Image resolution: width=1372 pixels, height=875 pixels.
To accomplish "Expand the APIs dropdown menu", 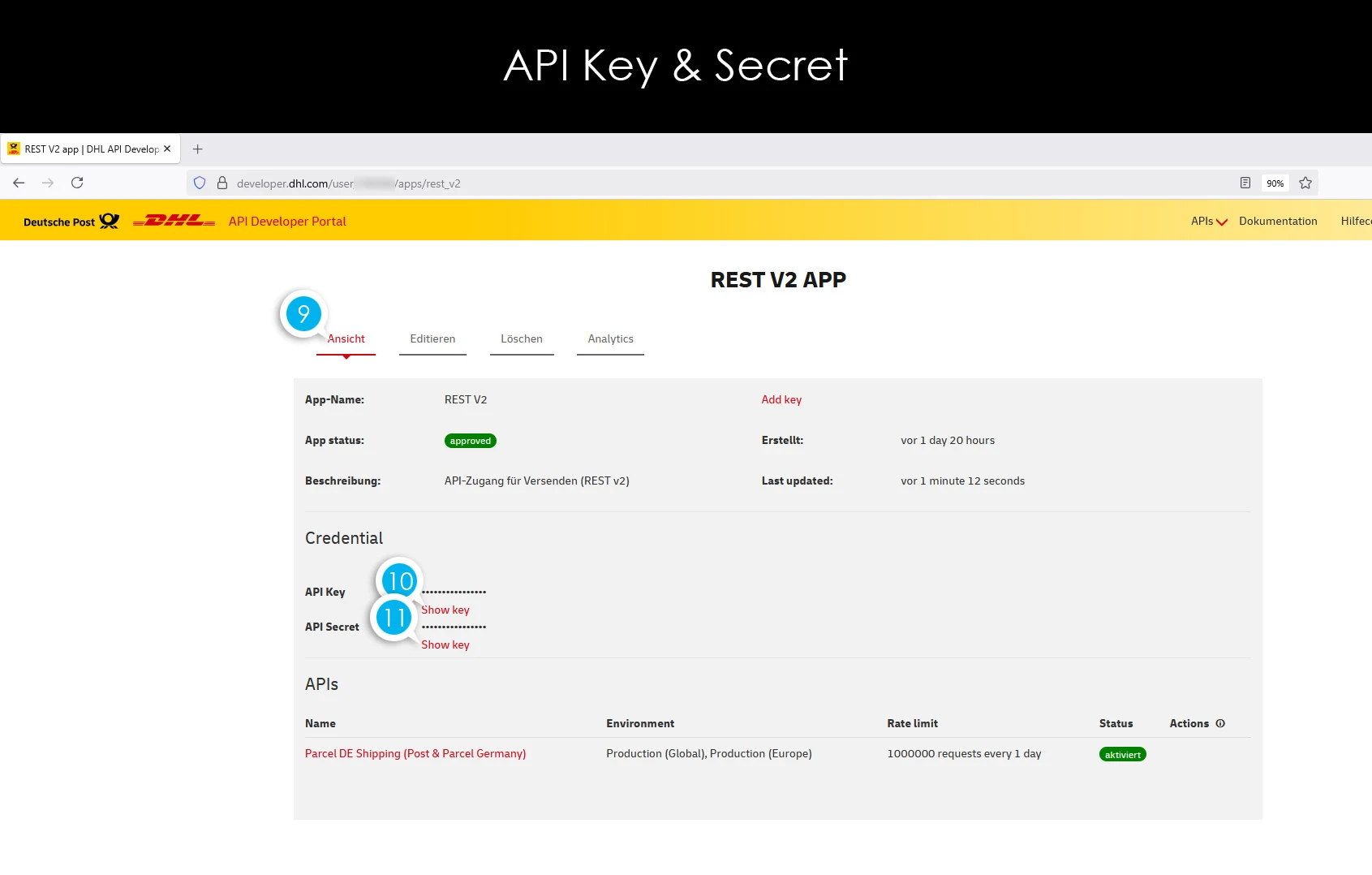I will click(x=1208, y=221).
